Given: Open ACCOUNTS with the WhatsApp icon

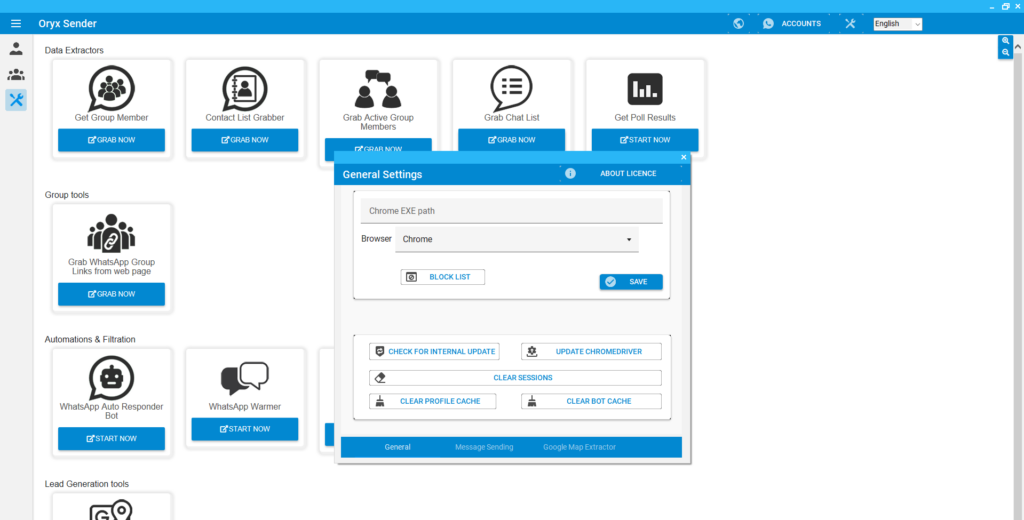Looking at the screenshot, I should click(x=791, y=24).
